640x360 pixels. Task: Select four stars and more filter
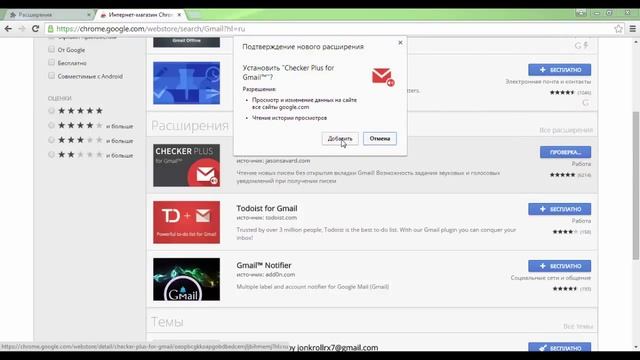pyautogui.click(x=51, y=125)
